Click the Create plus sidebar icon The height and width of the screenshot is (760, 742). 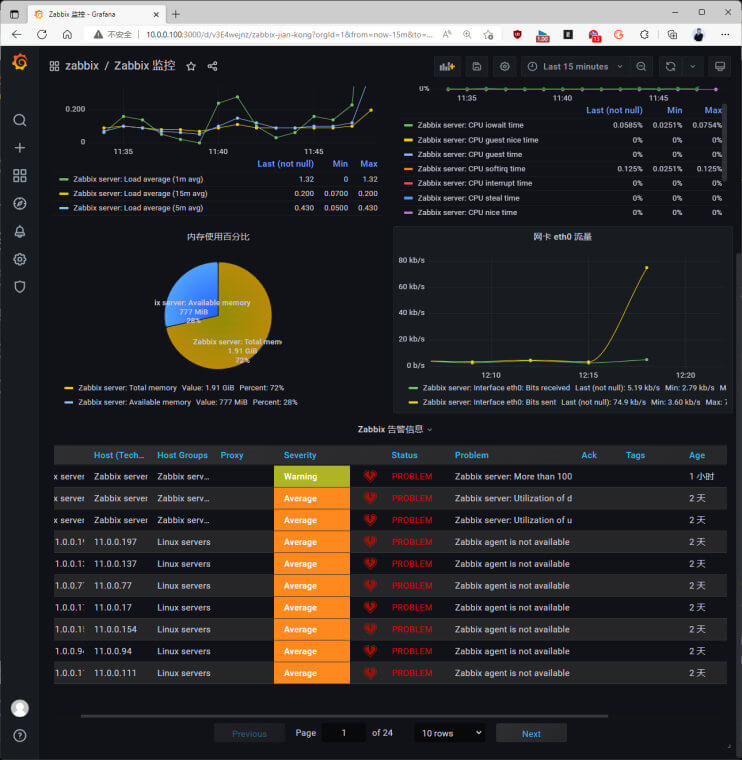tap(19, 148)
